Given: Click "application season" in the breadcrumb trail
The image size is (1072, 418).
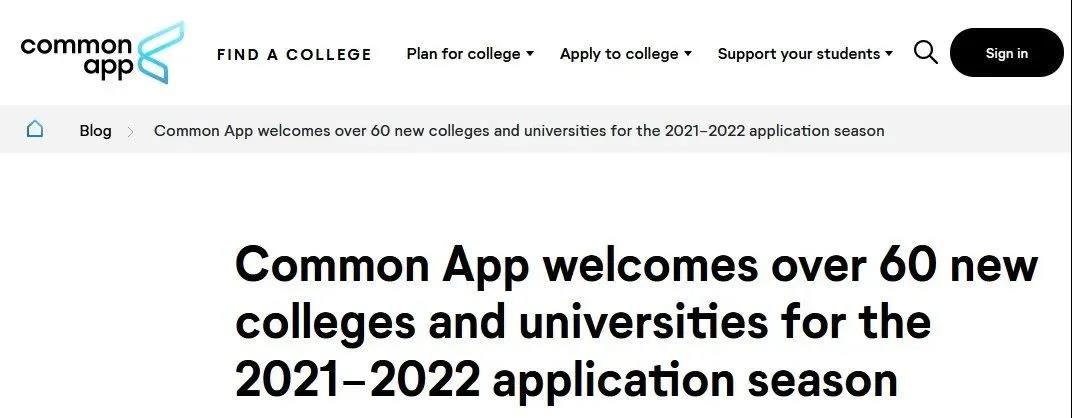Looking at the screenshot, I should click(x=822, y=131).
